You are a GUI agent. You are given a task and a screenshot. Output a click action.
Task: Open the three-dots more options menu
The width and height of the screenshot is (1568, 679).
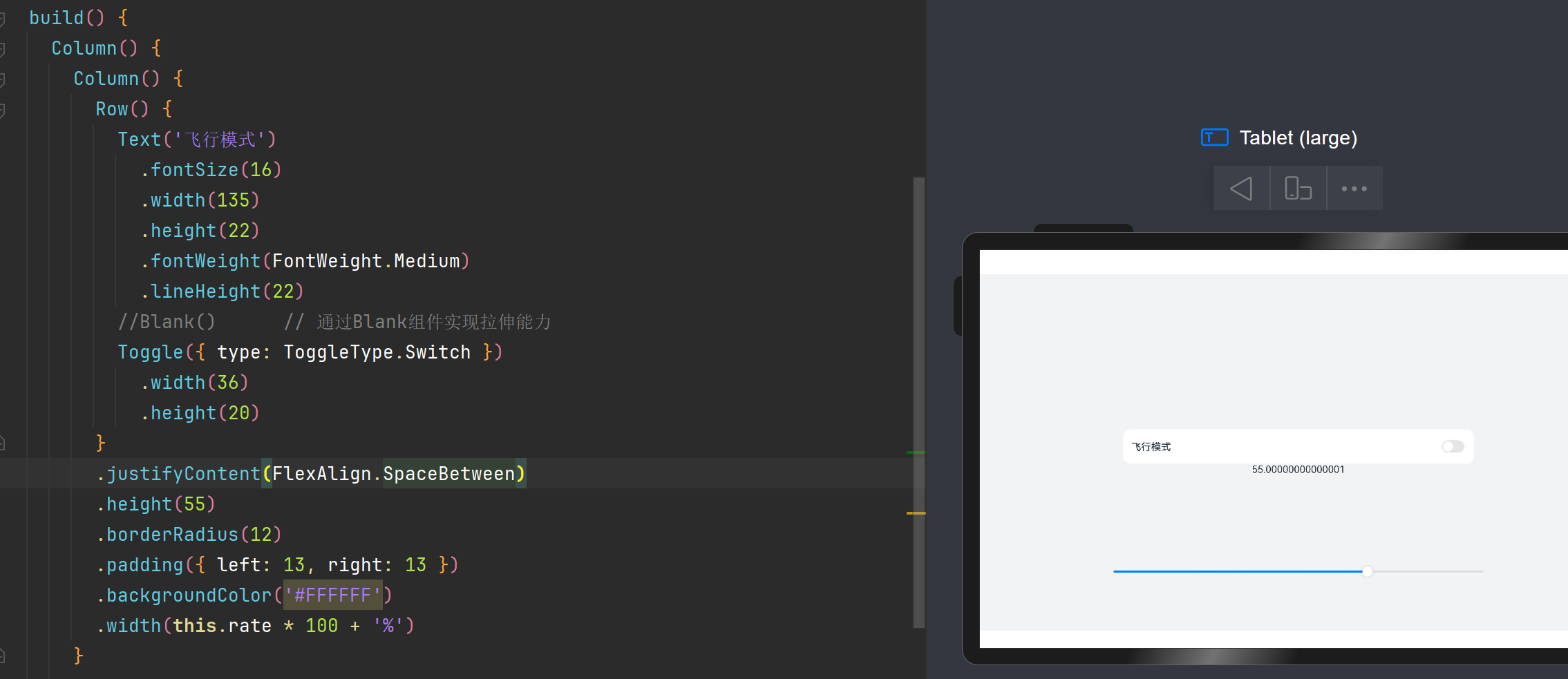click(x=1354, y=188)
